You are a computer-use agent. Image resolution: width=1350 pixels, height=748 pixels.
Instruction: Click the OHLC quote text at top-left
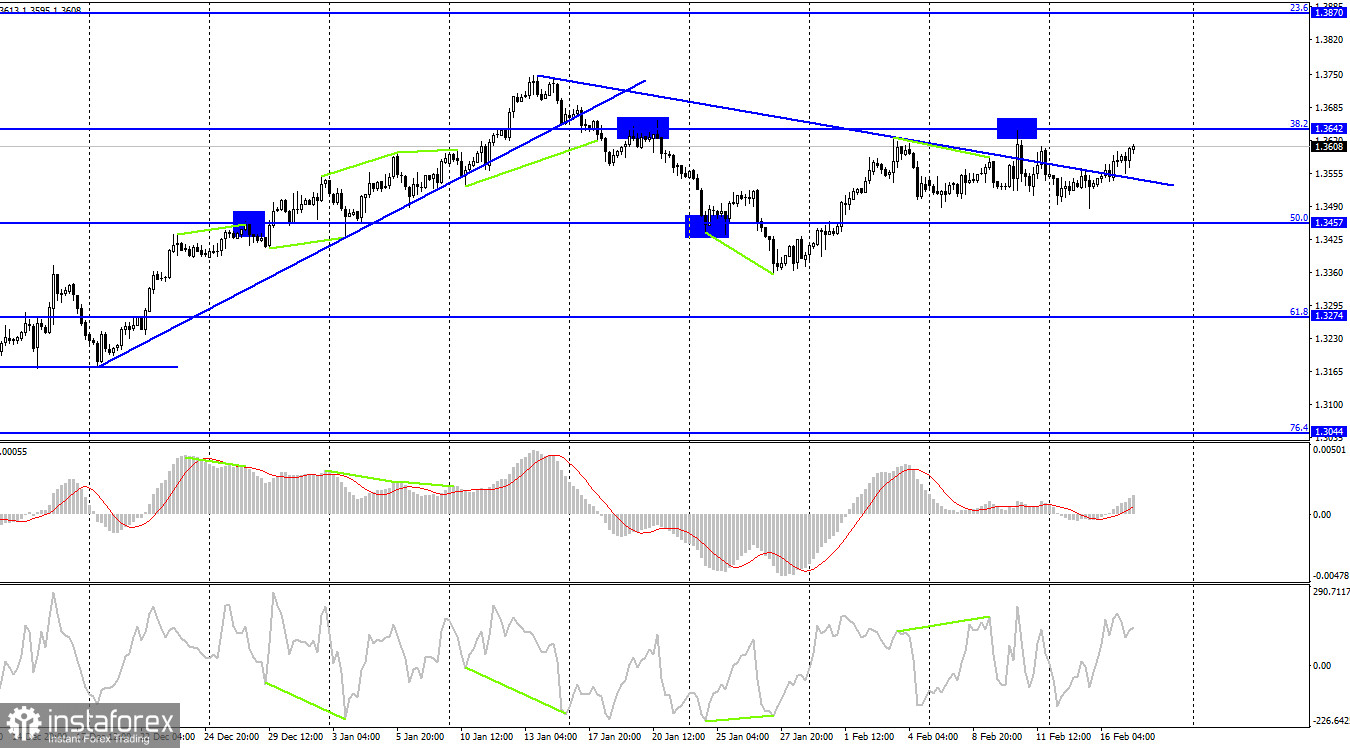point(41,10)
